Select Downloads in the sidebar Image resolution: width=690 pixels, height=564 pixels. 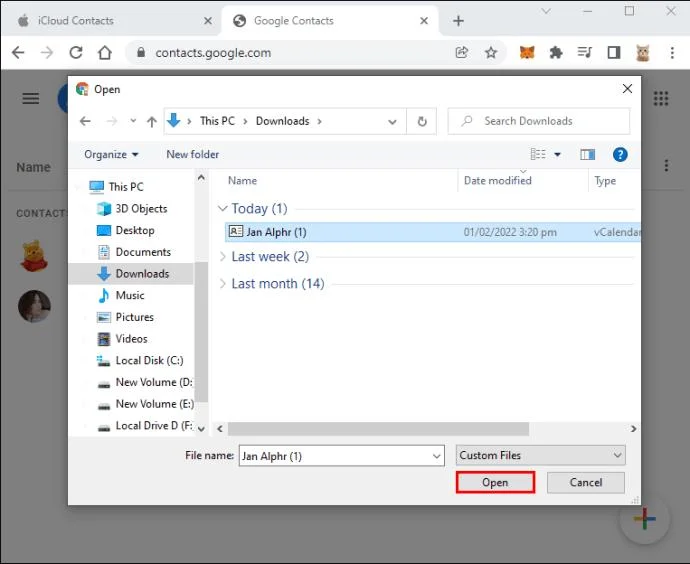(131, 273)
